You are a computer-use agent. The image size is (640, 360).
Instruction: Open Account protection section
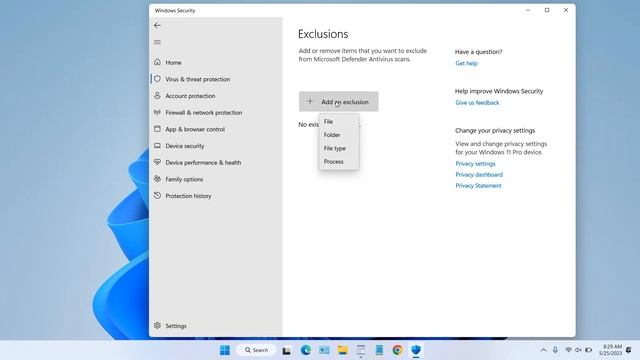tap(190, 96)
